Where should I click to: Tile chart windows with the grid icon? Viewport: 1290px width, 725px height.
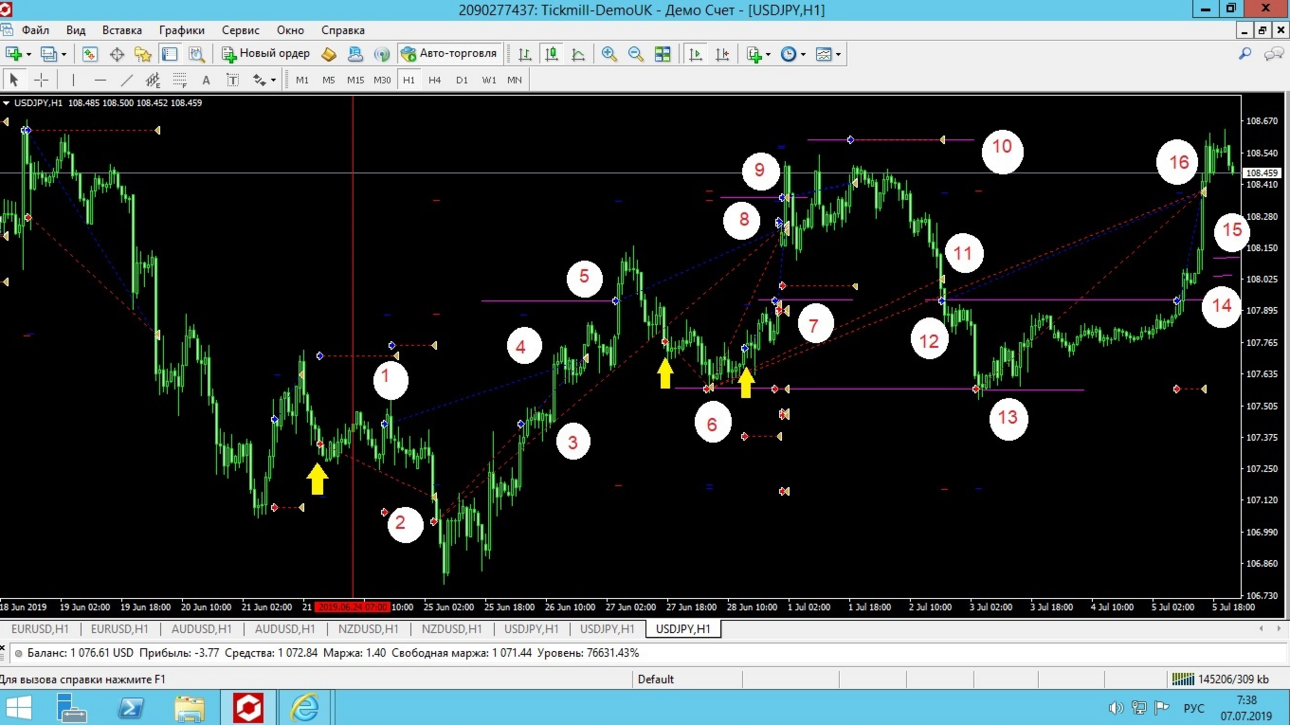(663, 54)
